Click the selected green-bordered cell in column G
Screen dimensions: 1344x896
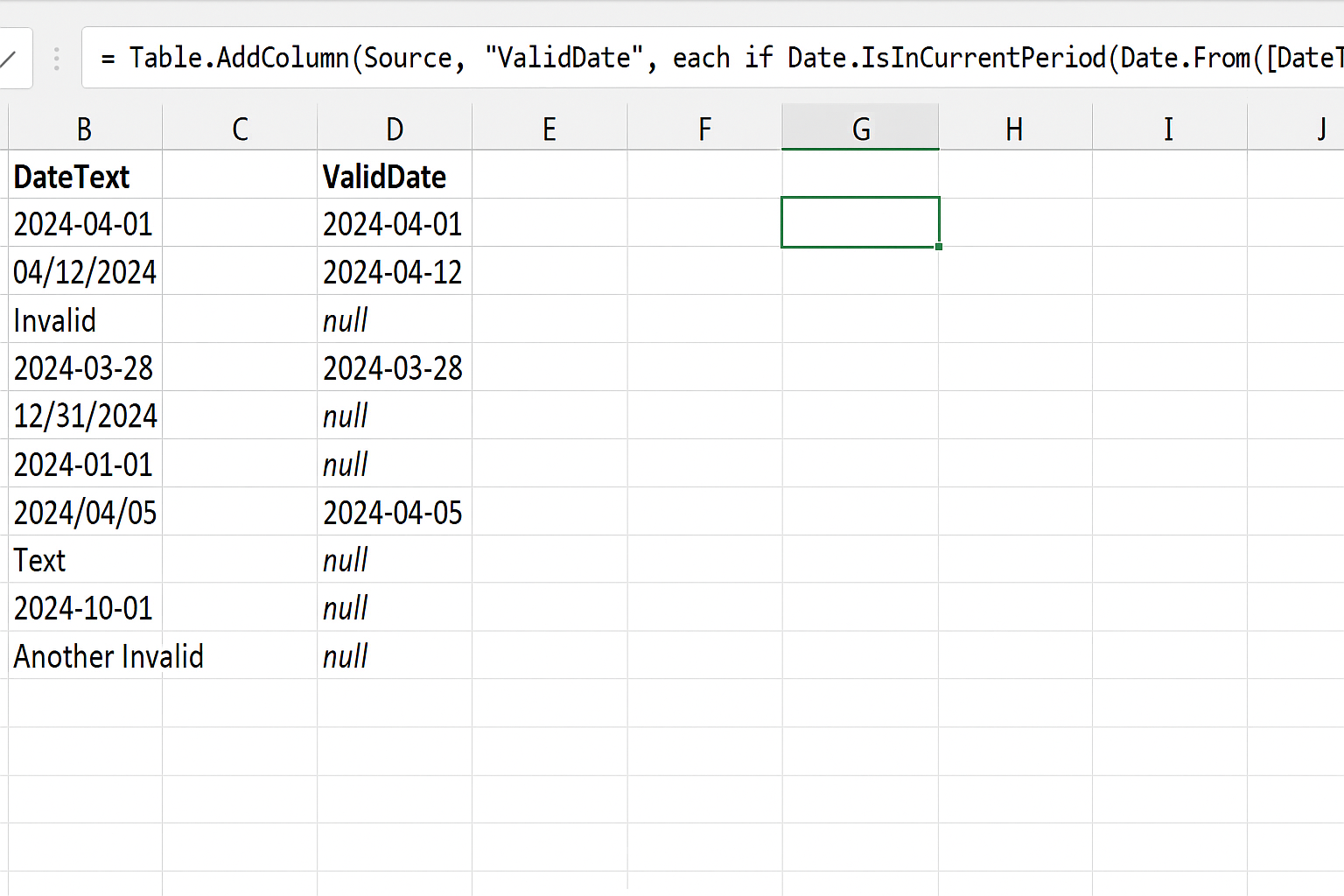tap(860, 222)
